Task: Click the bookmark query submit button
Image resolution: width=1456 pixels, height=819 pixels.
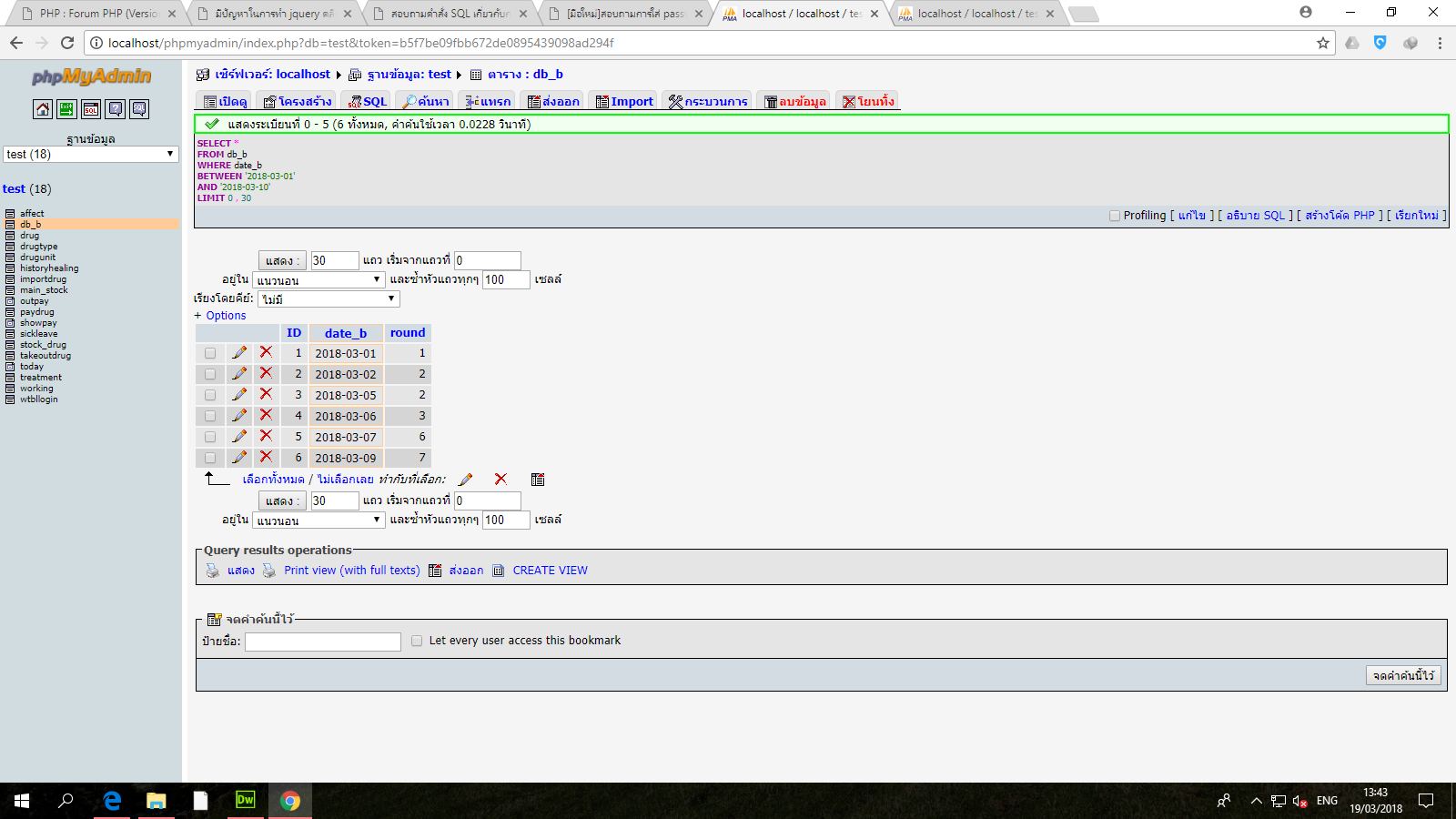Action: (x=1403, y=675)
